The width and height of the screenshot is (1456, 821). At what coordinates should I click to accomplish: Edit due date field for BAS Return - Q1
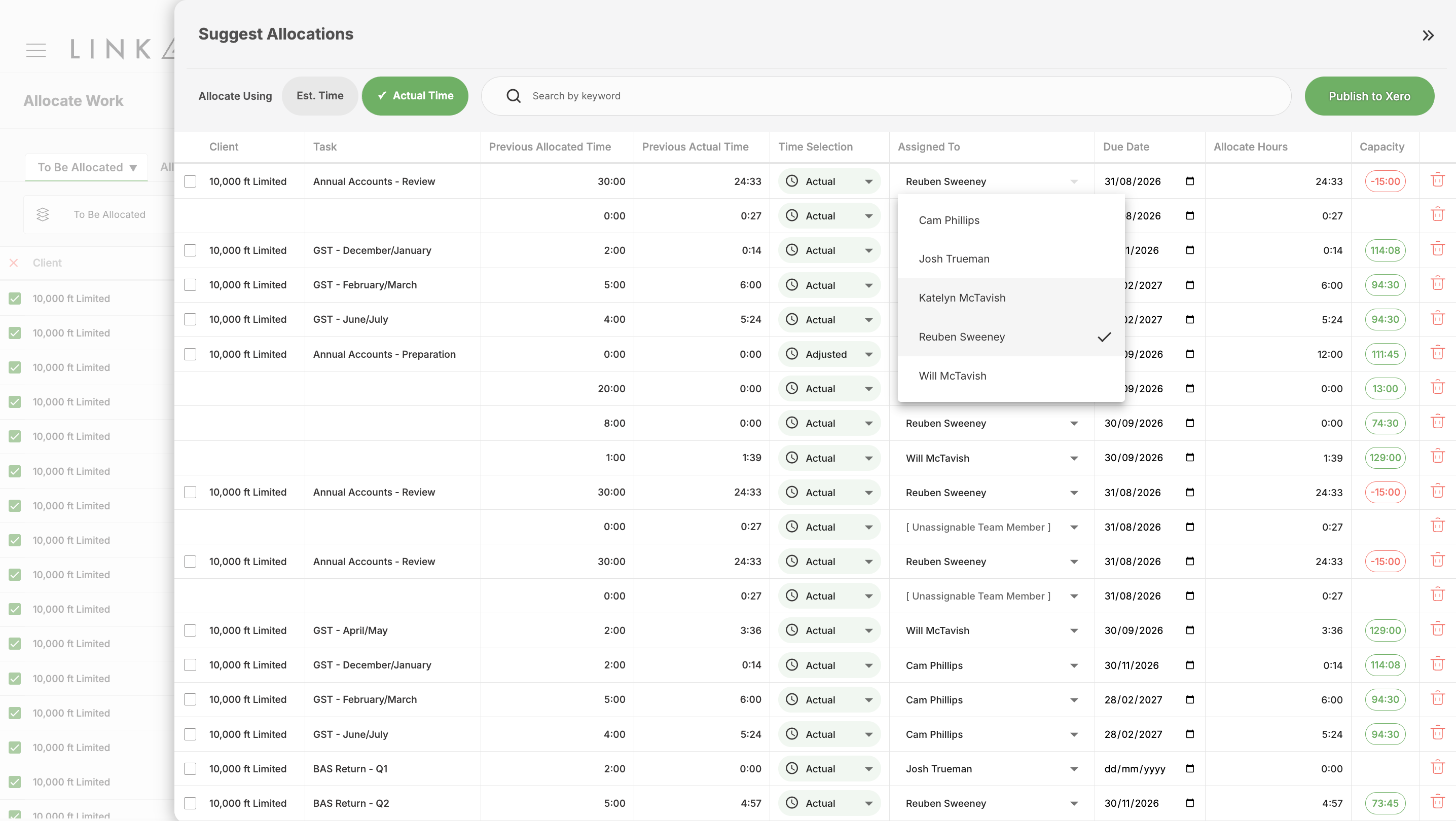click(1150, 768)
